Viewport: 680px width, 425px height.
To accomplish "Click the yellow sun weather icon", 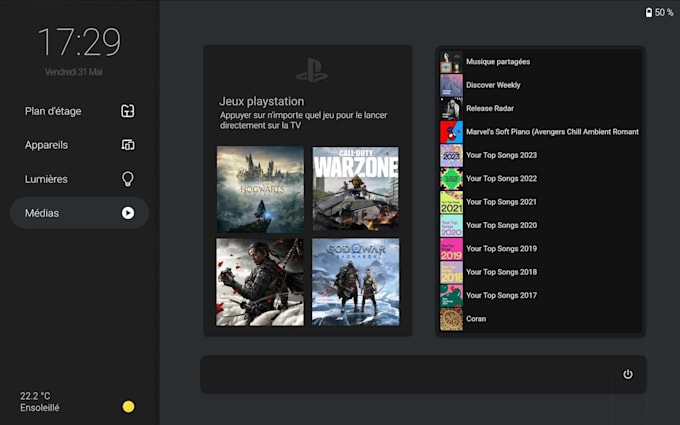I will (x=128, y=406).
